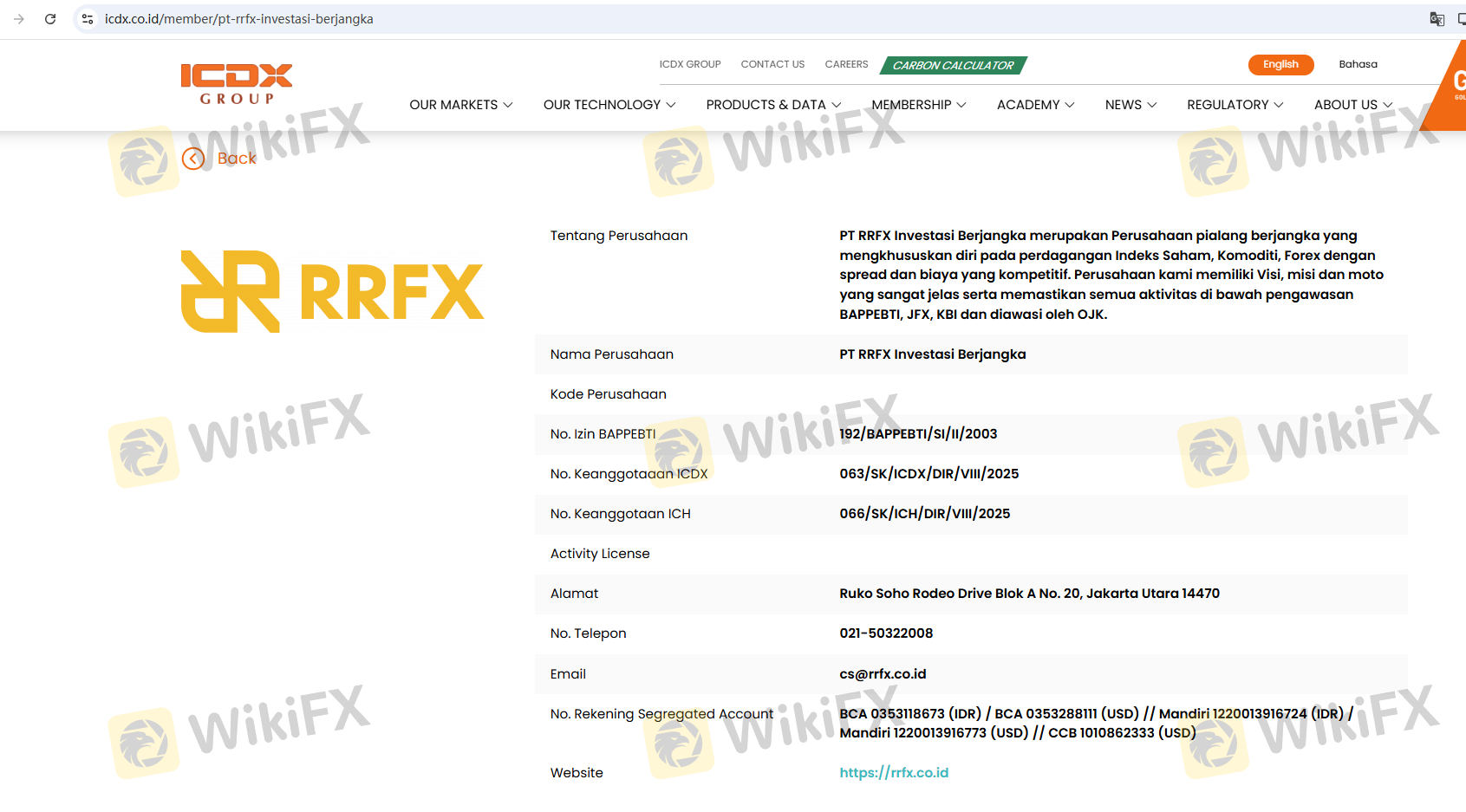Expand the Academy dropdown chevron
The image size is (1466, 812).
tap(1070, 105)
